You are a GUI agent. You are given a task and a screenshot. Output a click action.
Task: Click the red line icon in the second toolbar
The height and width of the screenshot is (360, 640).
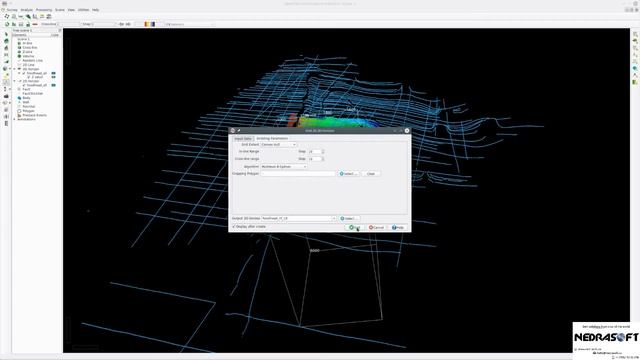click(x=35, y=24)
